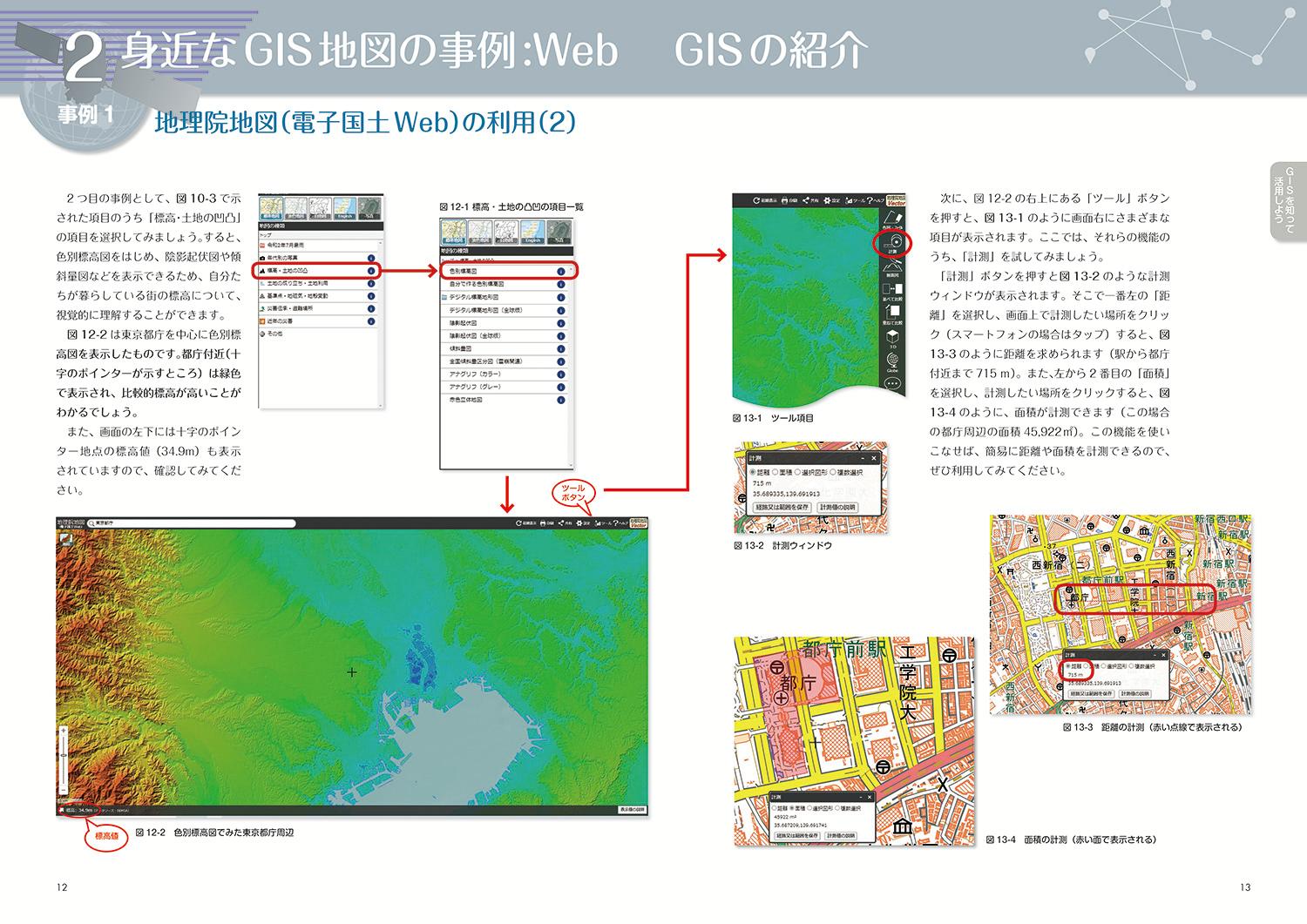Image resolution: width=1307 pixels, height=924 pixels.
Task: Select 面積 radio in Fig 13-2 measurement window
Action: point(775,472)
